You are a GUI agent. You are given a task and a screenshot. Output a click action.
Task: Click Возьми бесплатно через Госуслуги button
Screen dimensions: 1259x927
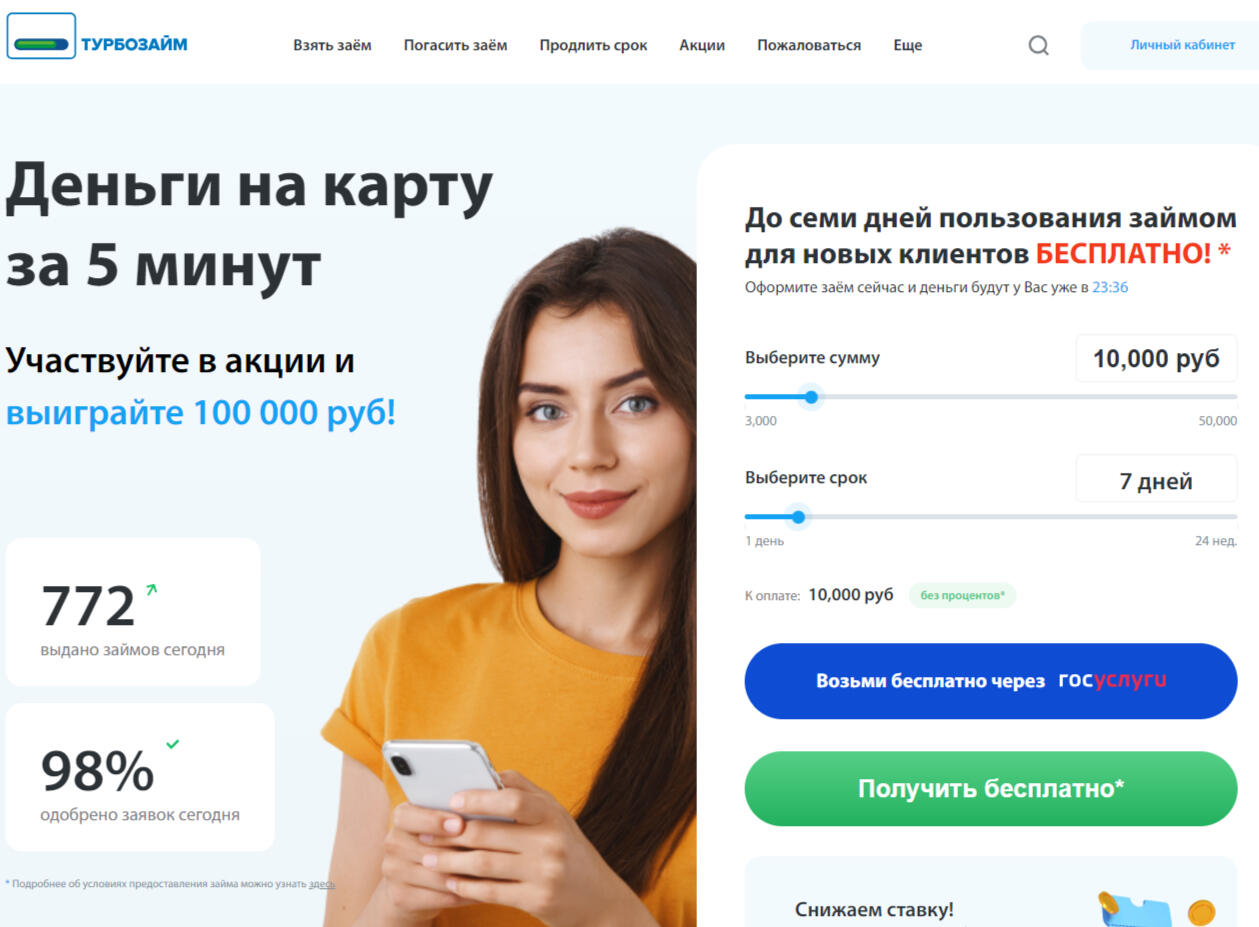click(x=991, y=681)
